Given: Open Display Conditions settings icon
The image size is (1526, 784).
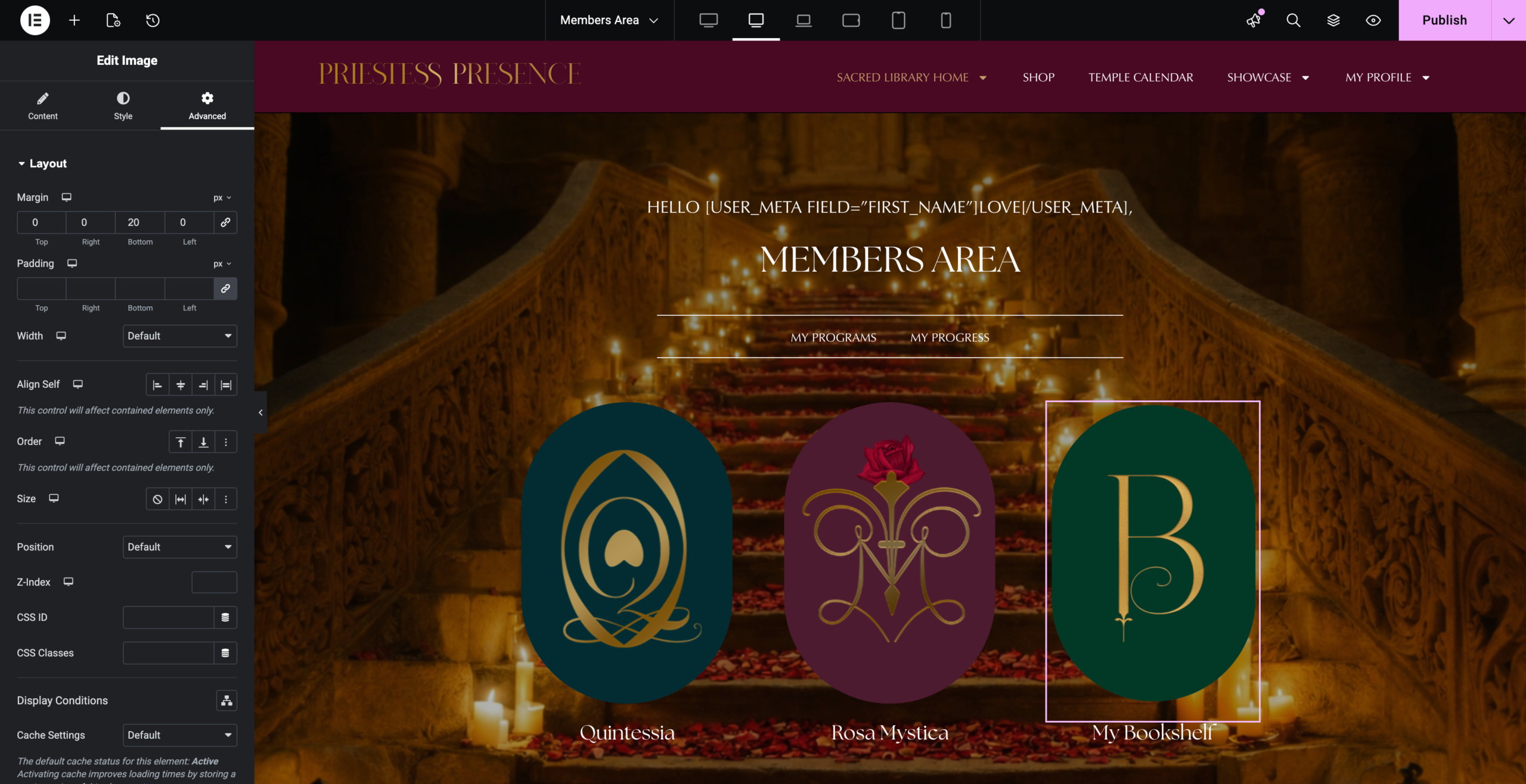Looking at the screenshot, I should tap(226, 701).
